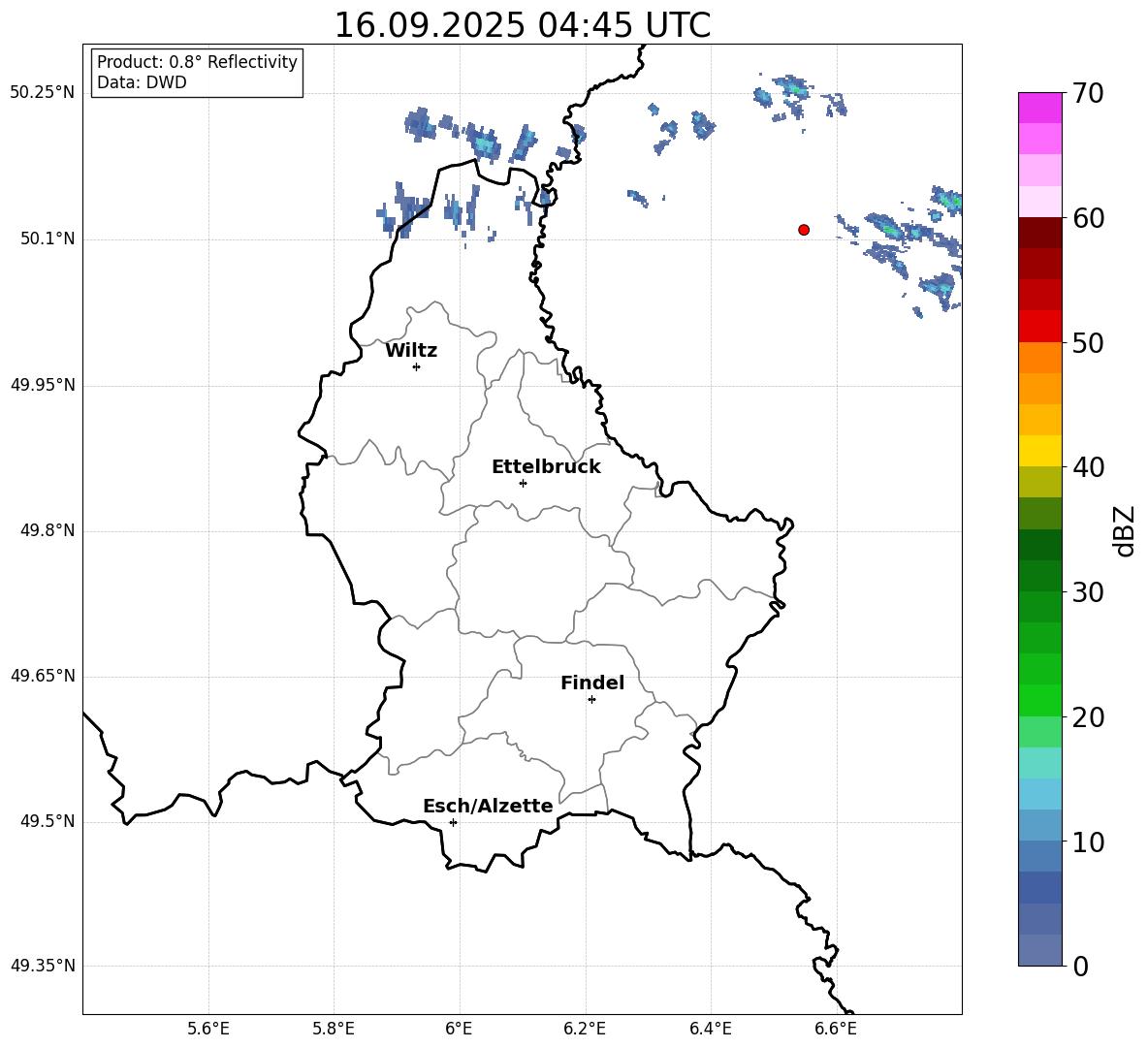Click the Ettelbruck station label
This screenshot has height=1048, width=1148.
pos(546,467)
